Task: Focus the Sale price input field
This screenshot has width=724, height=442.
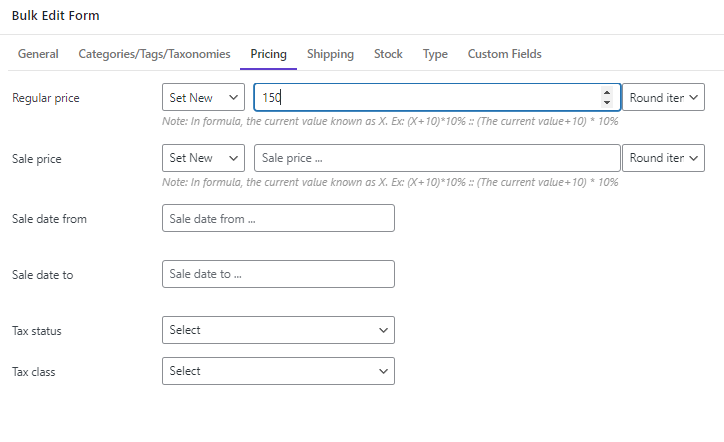Action: point(437,158)
